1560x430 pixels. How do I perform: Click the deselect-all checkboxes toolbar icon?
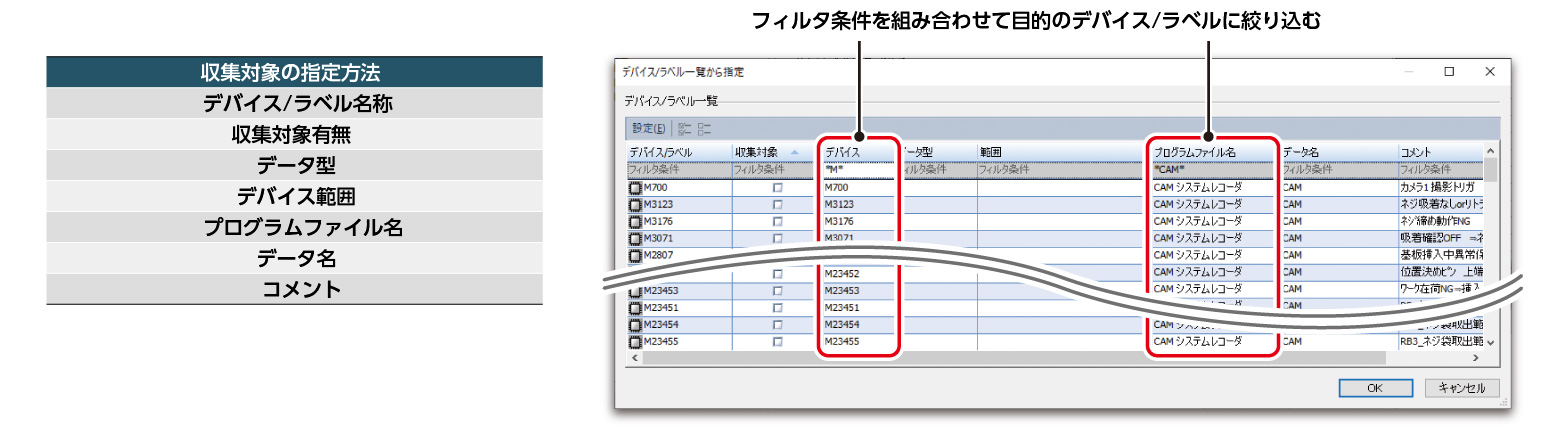(x=705, y=128)
